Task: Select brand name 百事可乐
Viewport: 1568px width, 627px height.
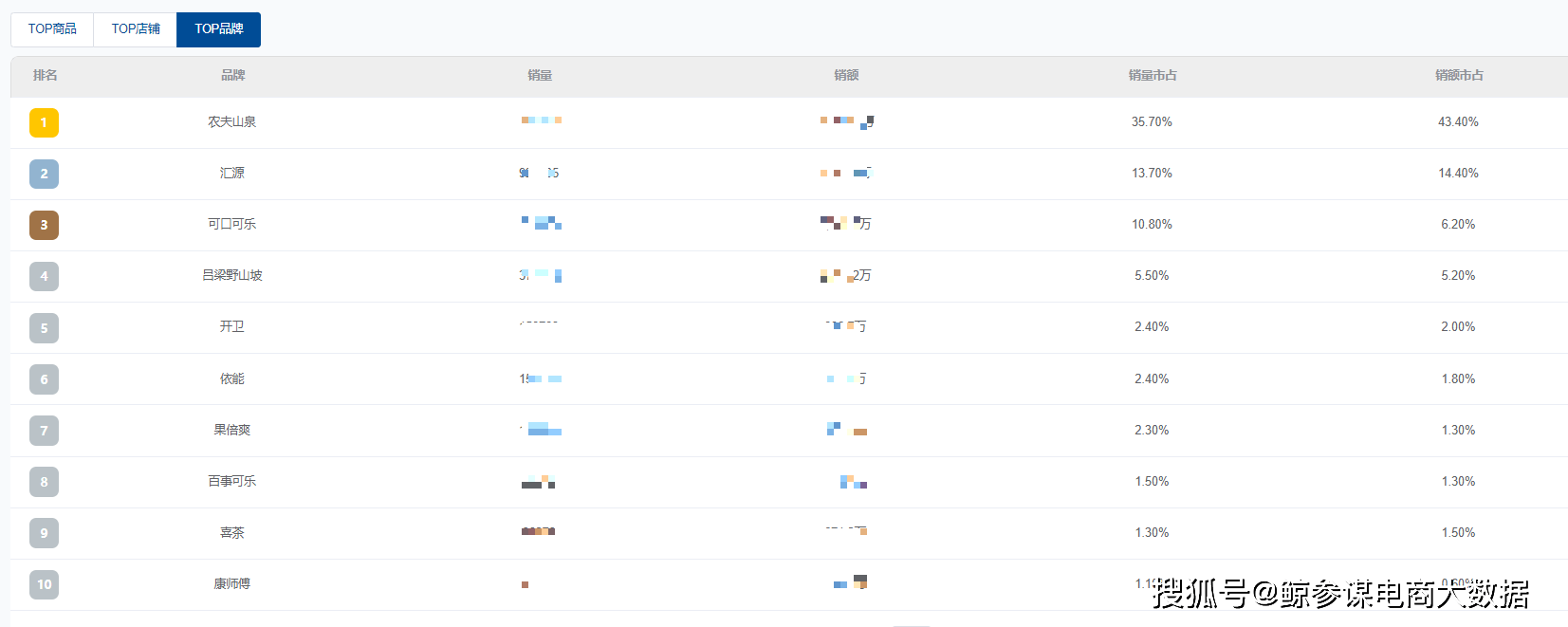Action: click(232, 481)
